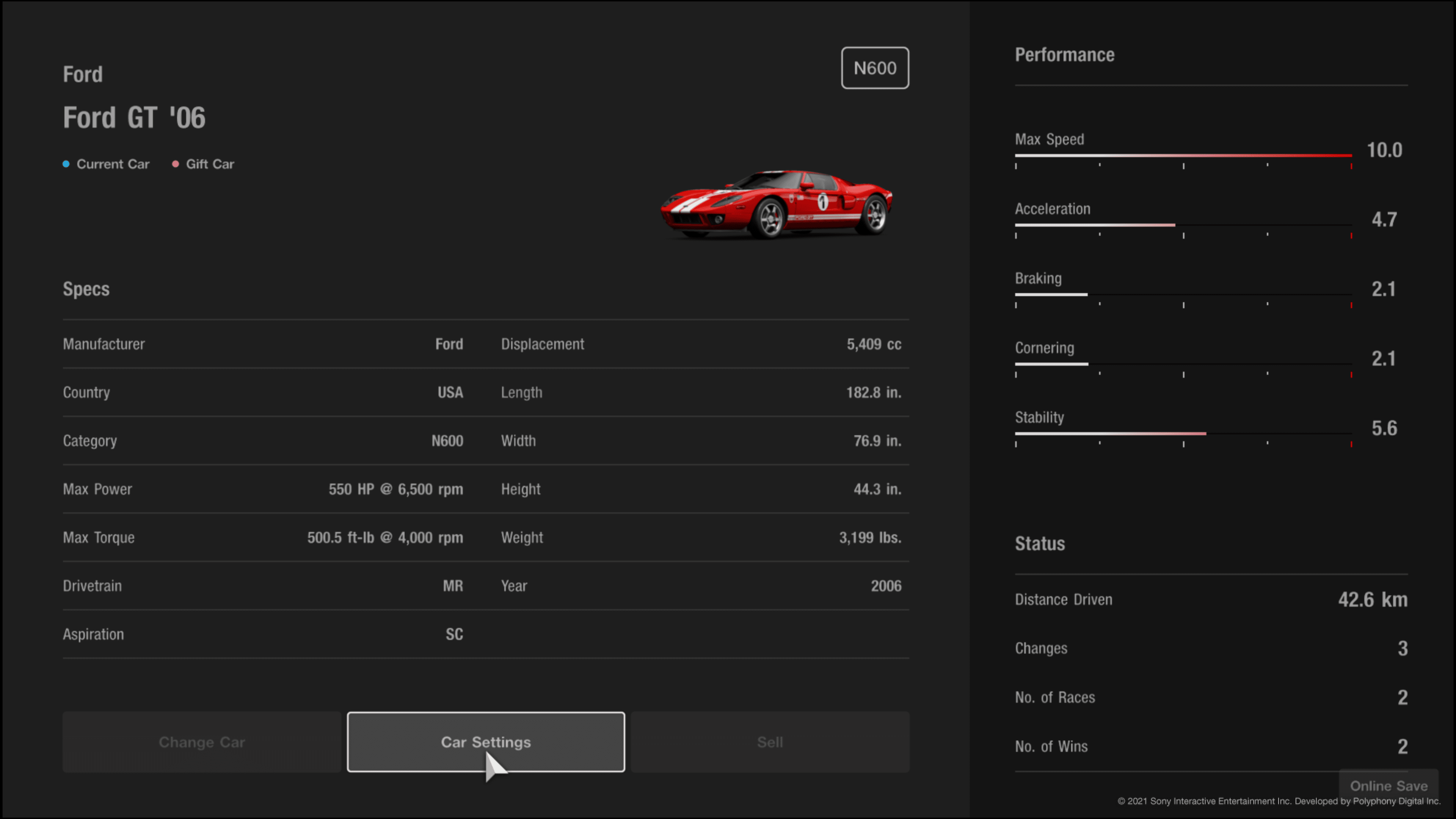Click the Cornering performance bar
The image size is (1456, 819).
pos(1183,364)
